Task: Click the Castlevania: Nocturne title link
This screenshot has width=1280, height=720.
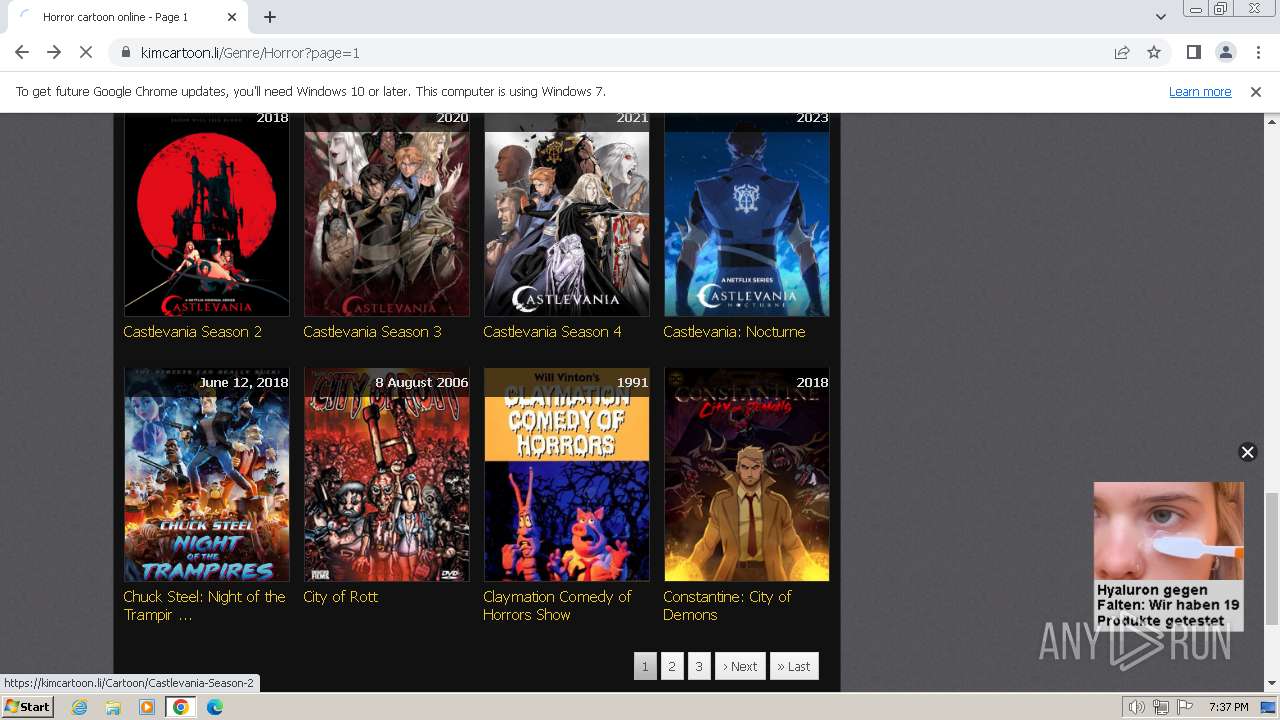Action: coord(734,332)
